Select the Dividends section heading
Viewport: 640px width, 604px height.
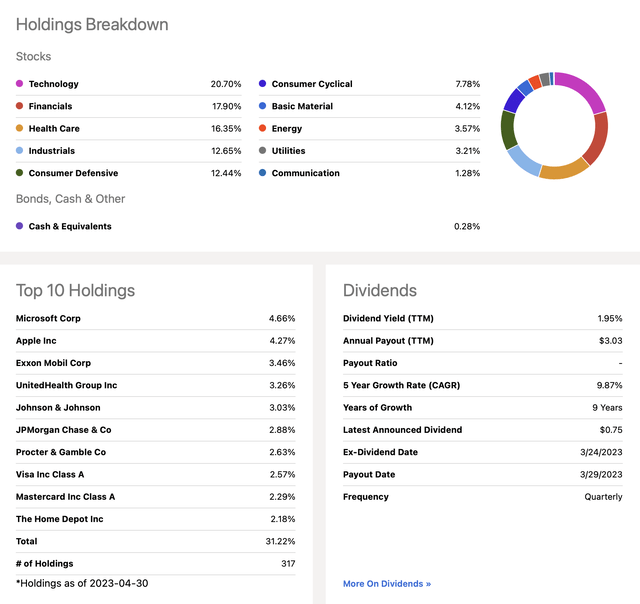pyautogui.click(x=380, y=291)
